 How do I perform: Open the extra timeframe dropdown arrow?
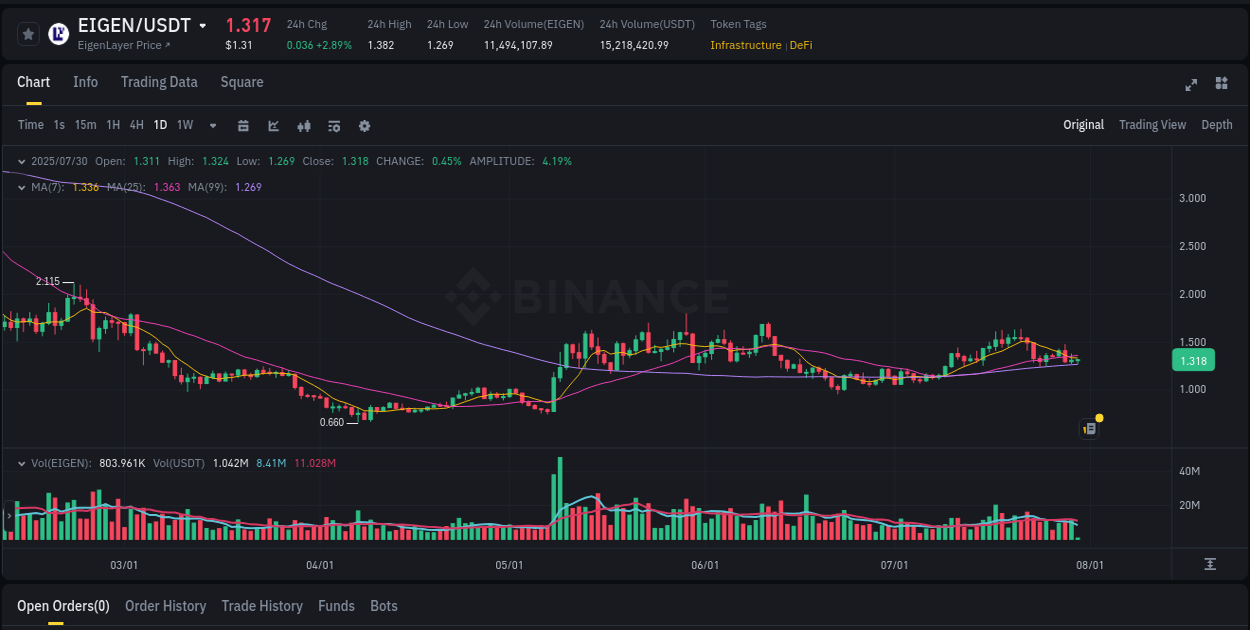coord(212,126)
